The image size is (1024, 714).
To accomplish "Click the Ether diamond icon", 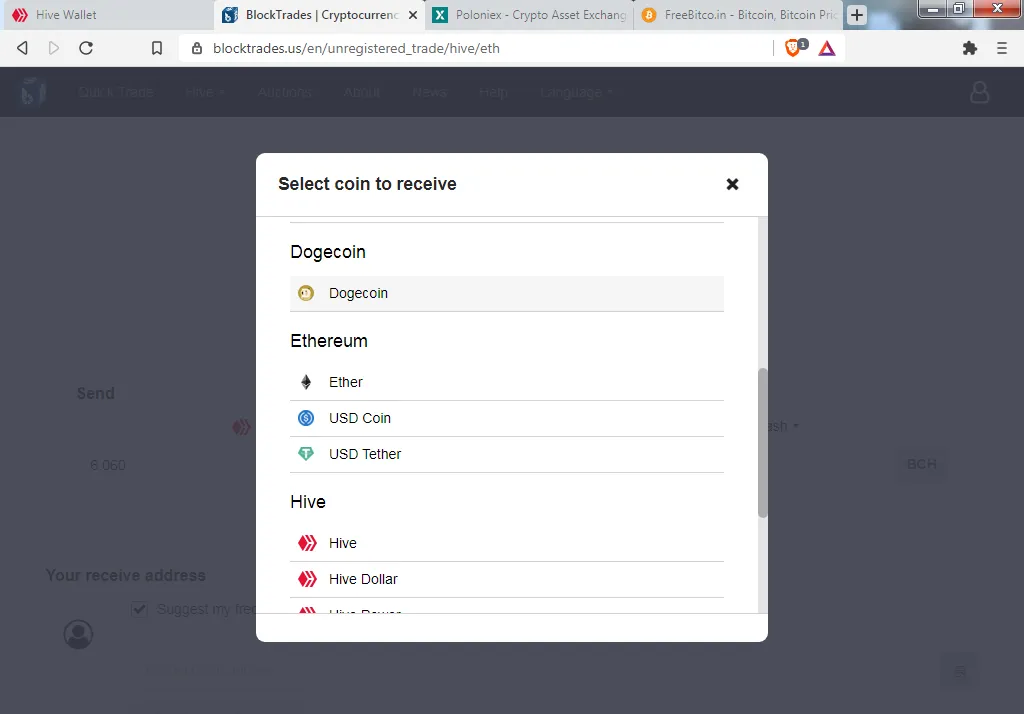I will [x=306, y=382].
